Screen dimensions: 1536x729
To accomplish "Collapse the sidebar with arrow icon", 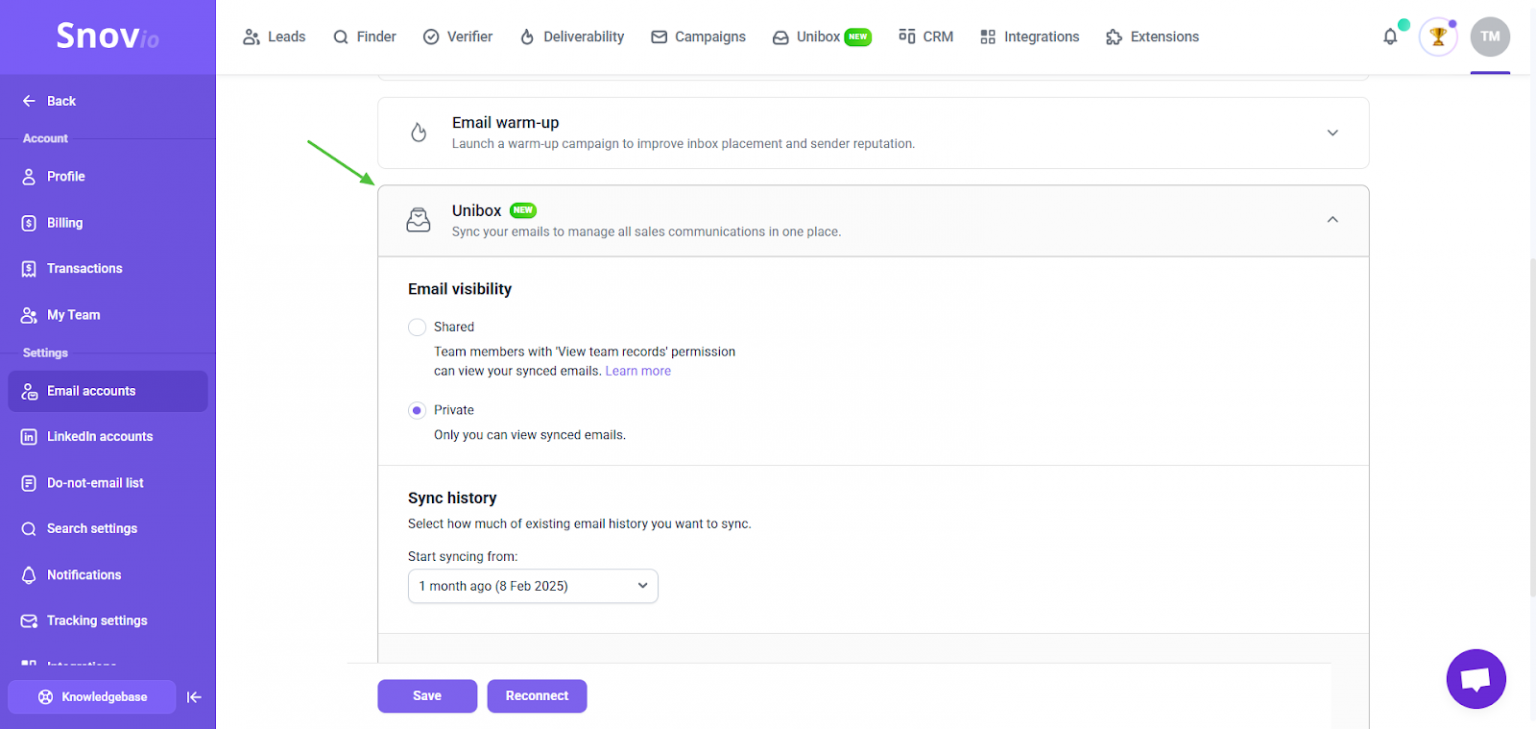I will click(x=194, y=697).
